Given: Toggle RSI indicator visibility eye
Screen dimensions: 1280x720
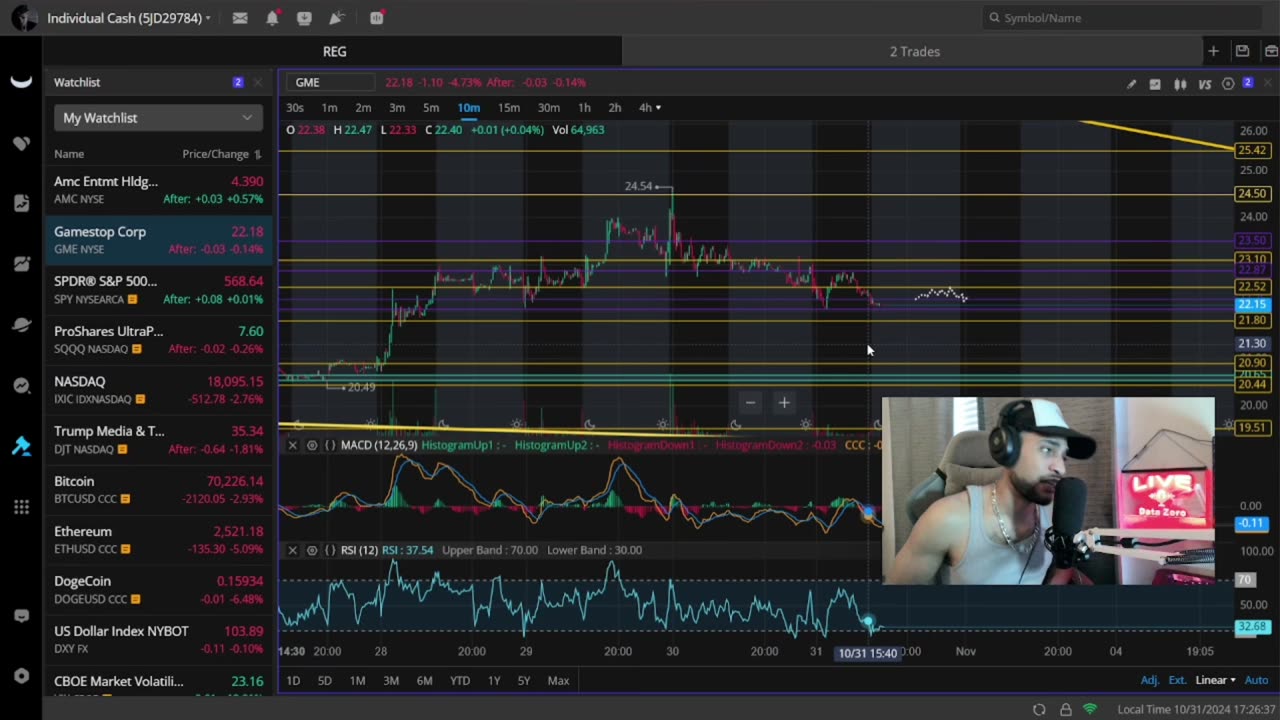Looking at the screenshot, I should (x=312, y=550).
